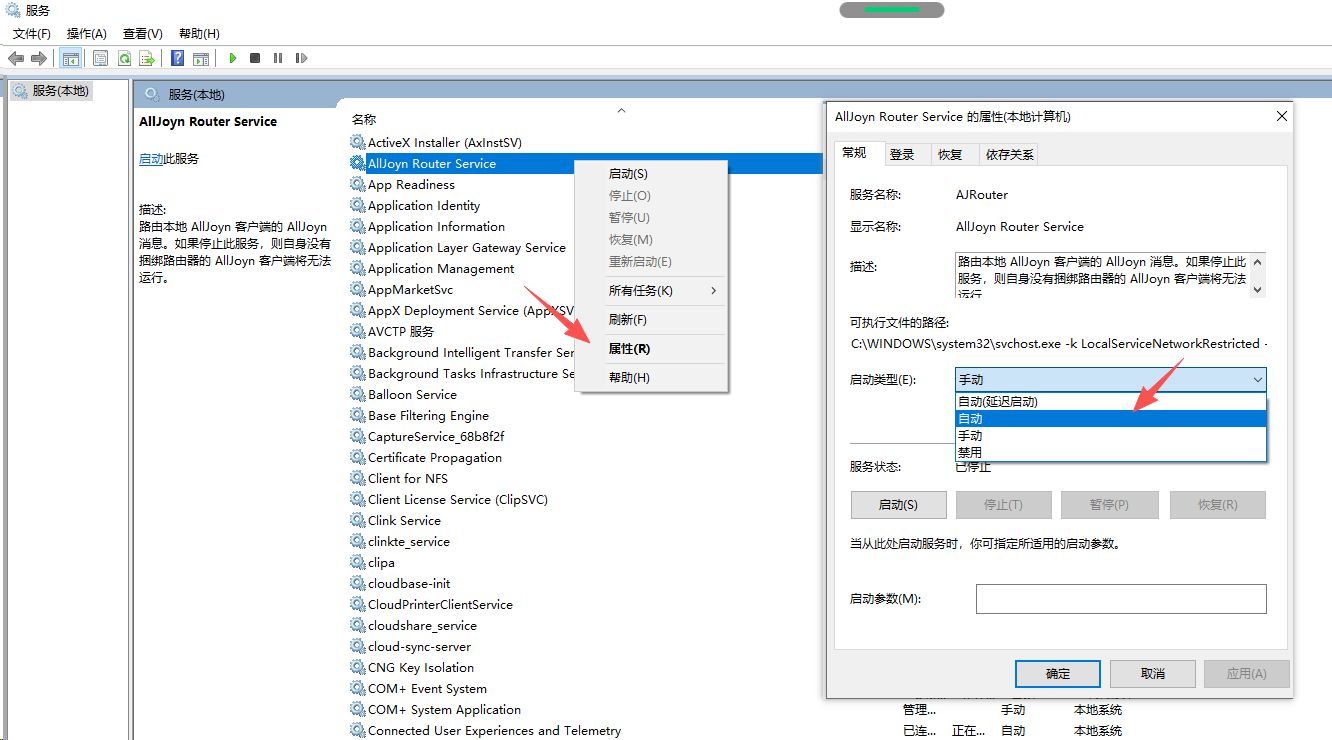Select AllJoyn Router Service row
Image resolution: width=1332 pixels, height=740 pixels.
[x=585, y=163]
